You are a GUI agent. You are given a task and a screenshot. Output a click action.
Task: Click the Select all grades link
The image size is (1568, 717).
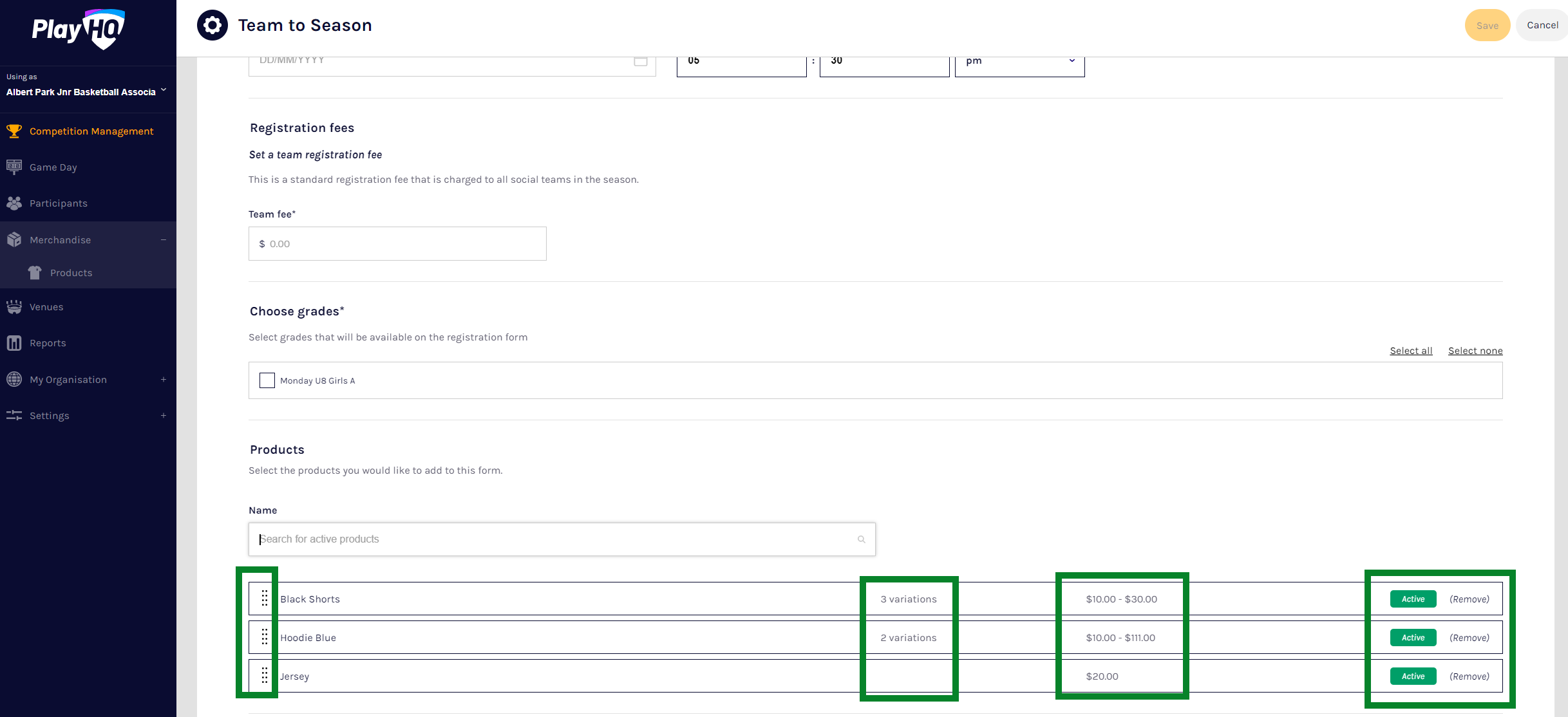click(x=1411, y=350)
